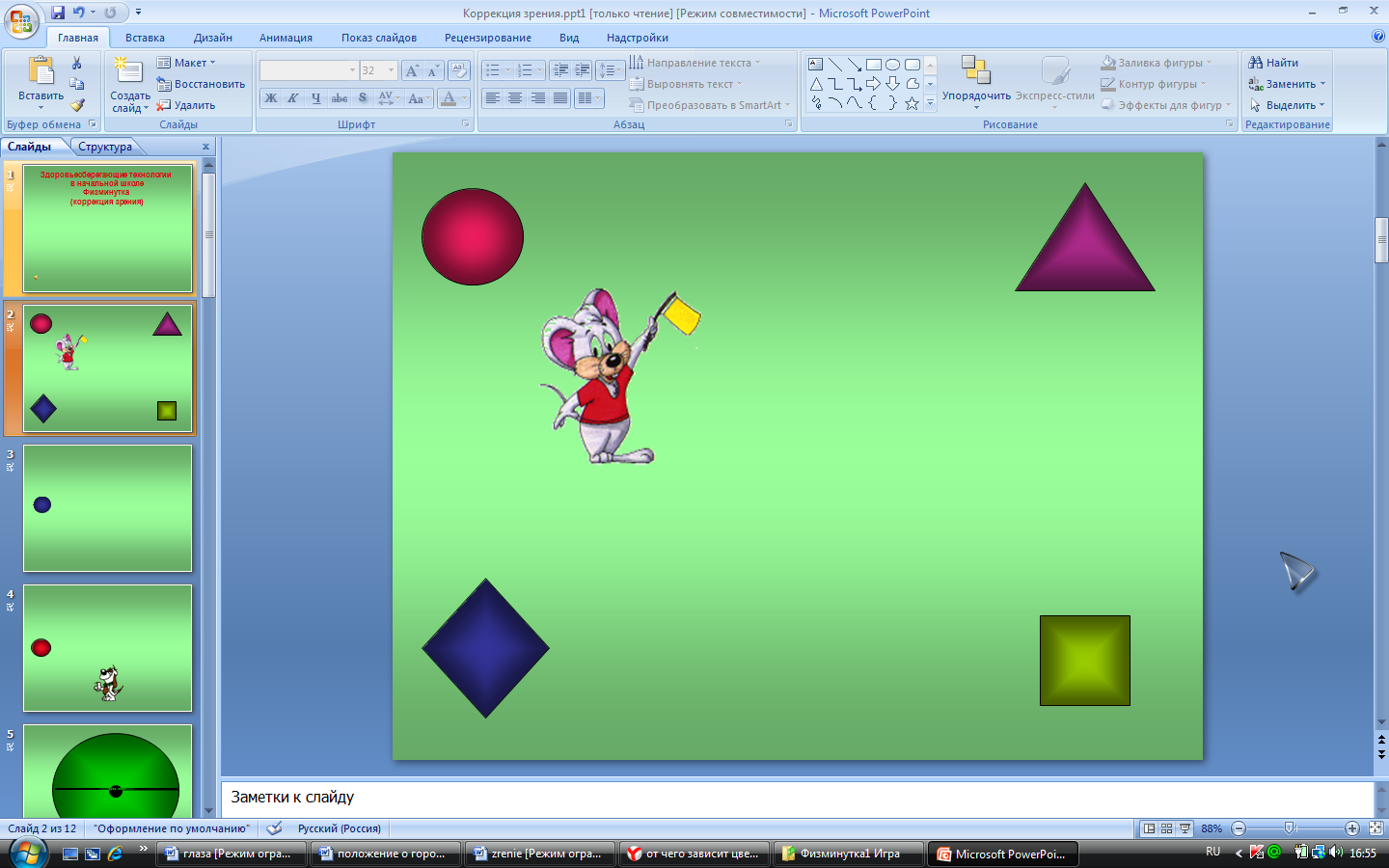1389x868 pixels.
Task: Switch to the Анимация tab
Action: pyautogui.click(x=286, y=38)
